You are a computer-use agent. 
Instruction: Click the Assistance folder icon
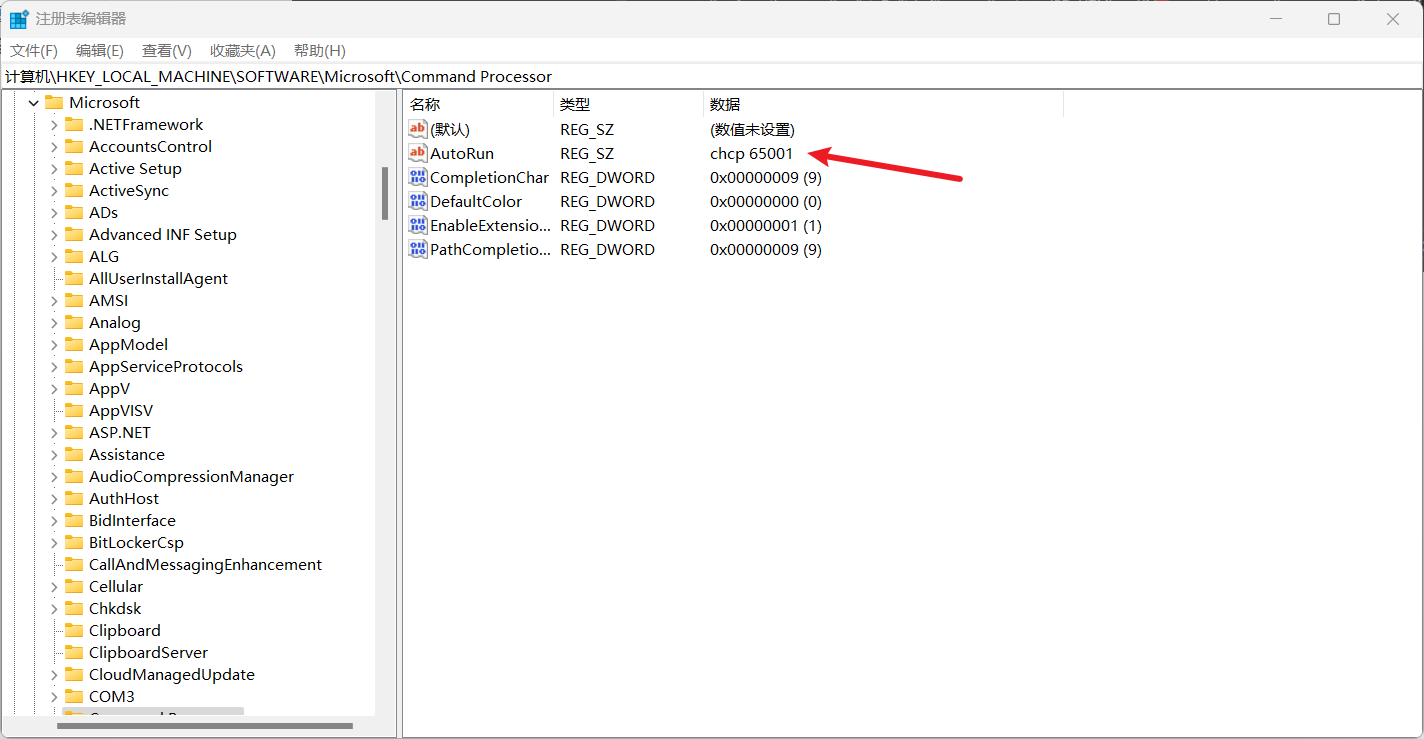point(74,455)
